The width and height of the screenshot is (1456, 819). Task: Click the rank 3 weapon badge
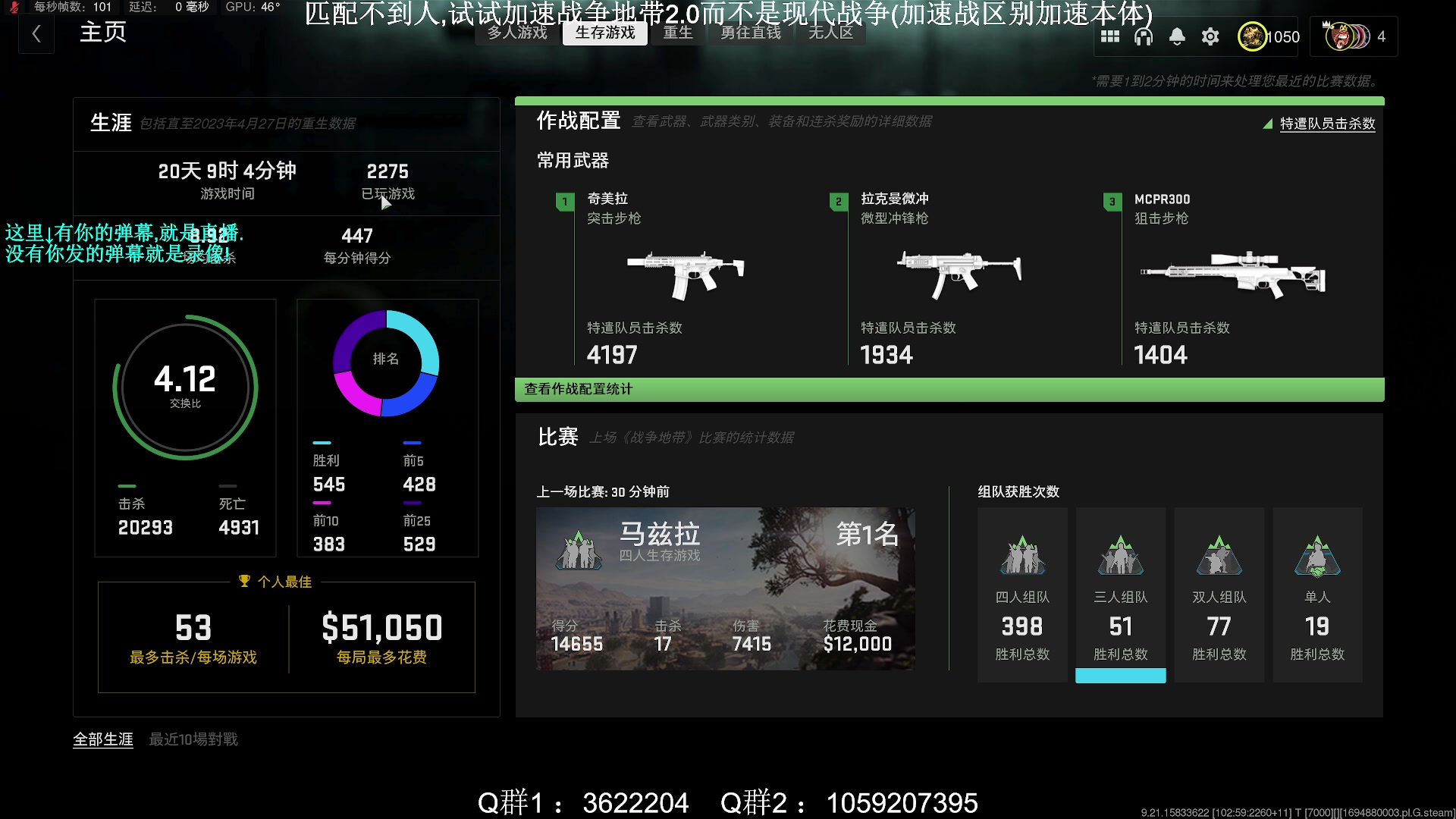click(x=1112, y=202)
